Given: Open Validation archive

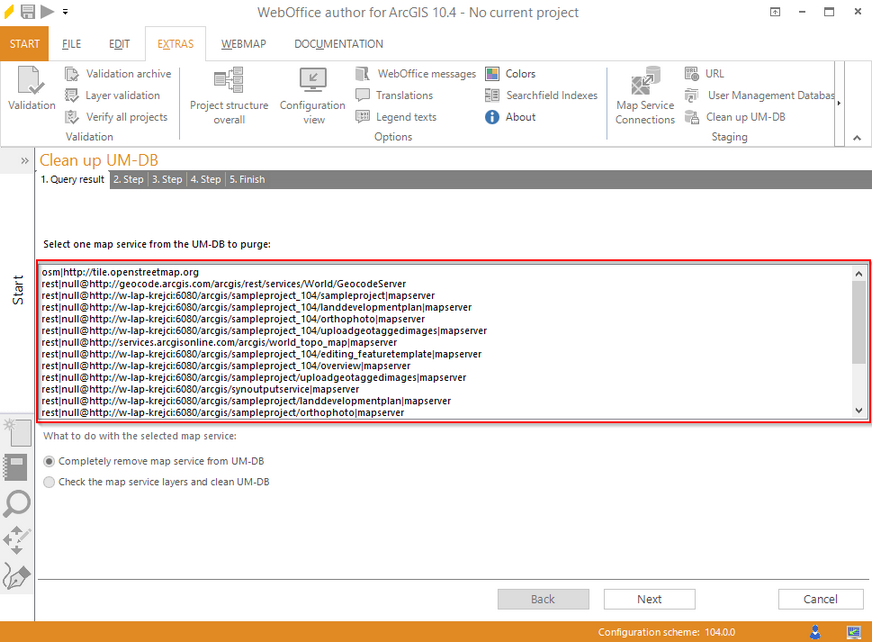Looking at the screenshot, I should (x=118, y=73).
